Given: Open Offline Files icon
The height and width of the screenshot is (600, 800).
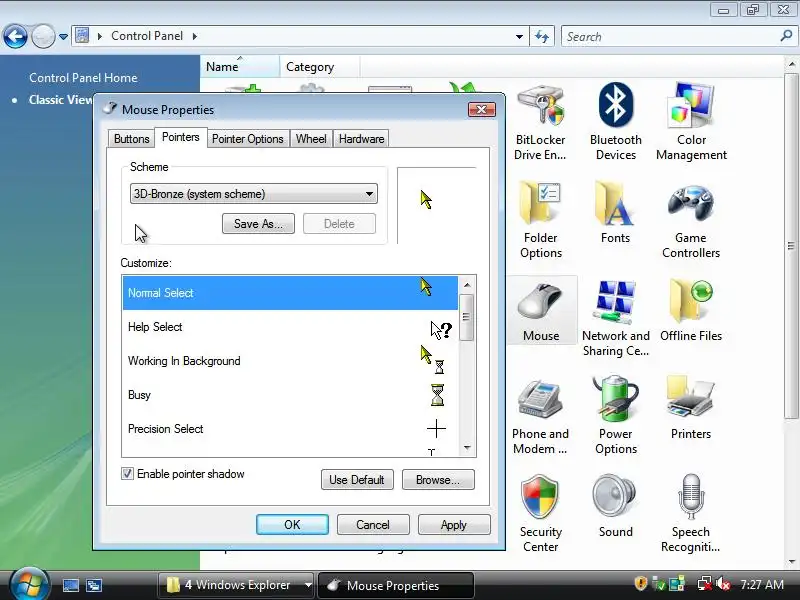Looking at the screenshot, I should pos(691,310).
